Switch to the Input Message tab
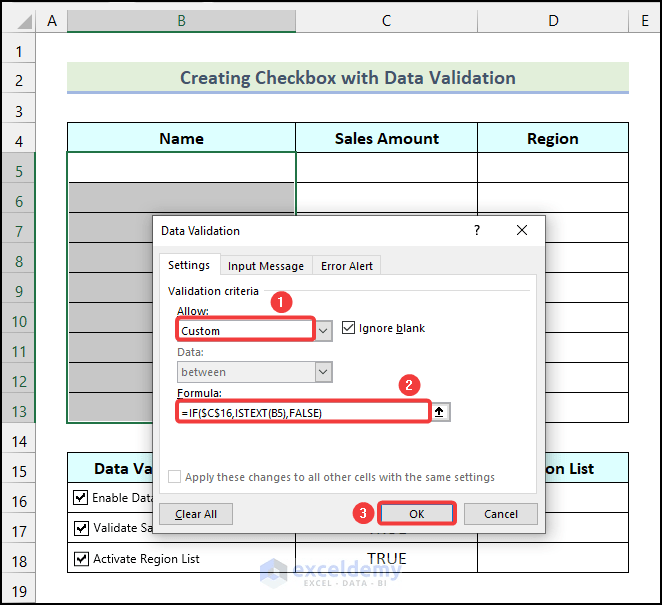 (x=266, y=266)
